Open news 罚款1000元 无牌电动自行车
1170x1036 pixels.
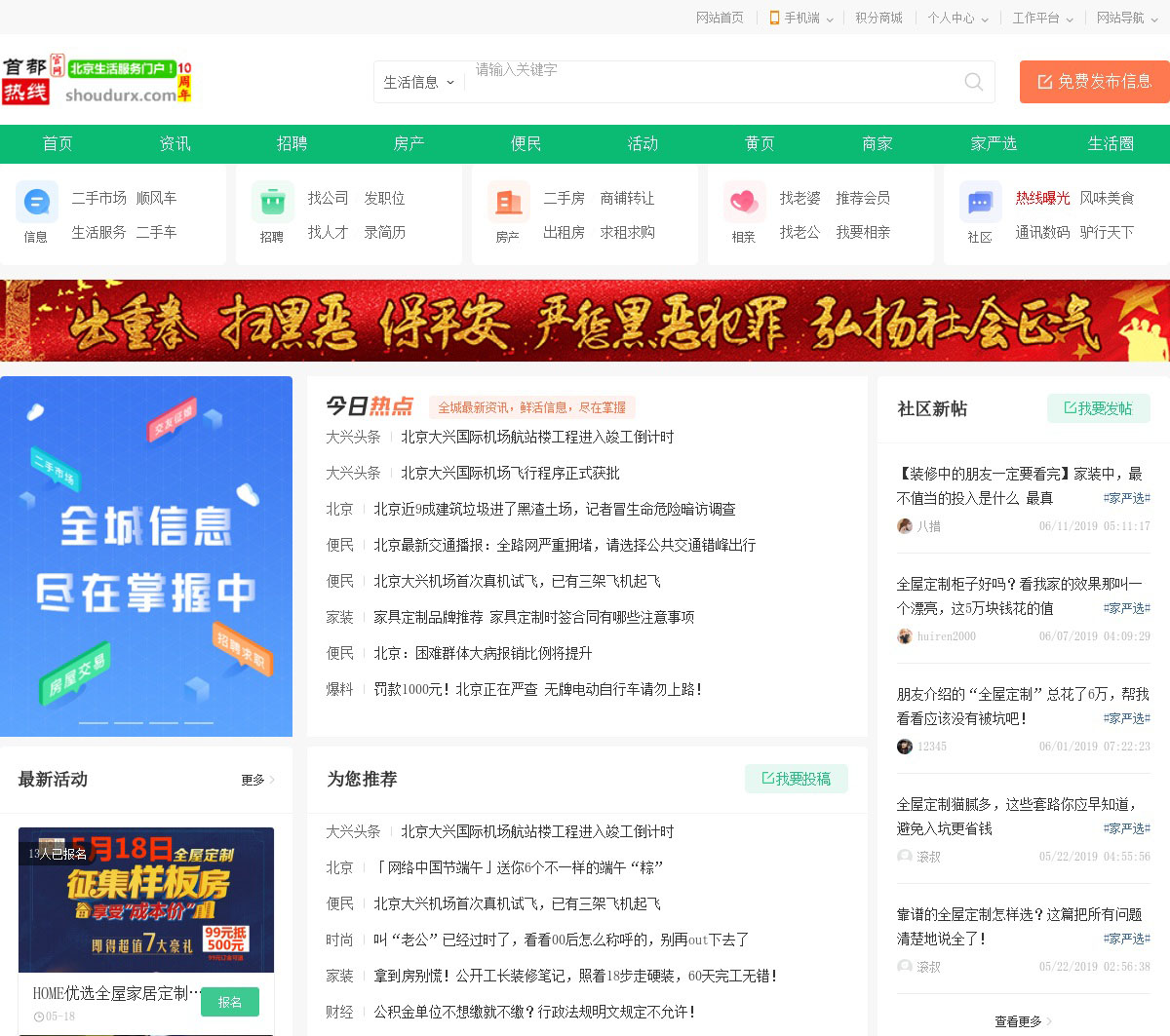537,689
